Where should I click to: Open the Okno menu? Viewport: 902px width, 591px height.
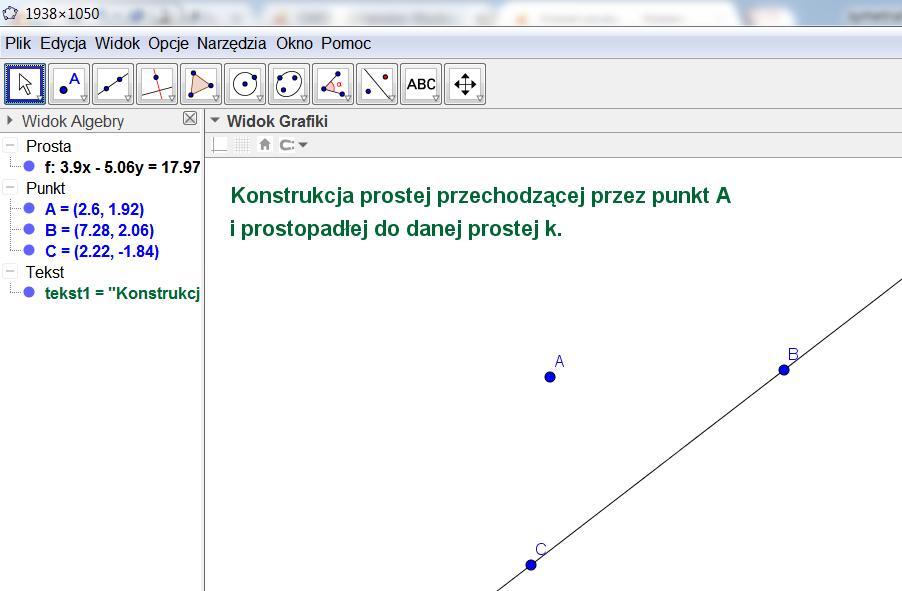click(294, 44)
